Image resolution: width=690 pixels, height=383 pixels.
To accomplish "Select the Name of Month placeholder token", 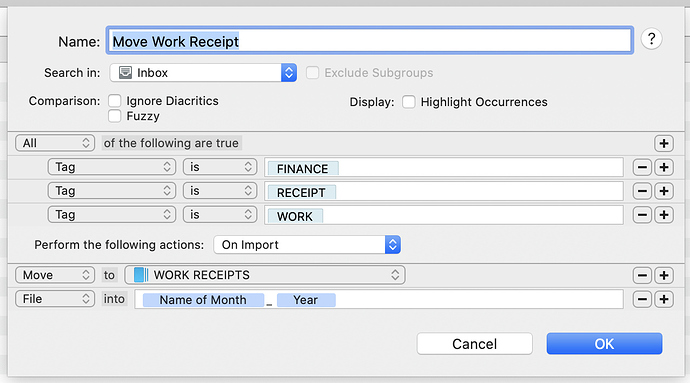I will 203,300.
